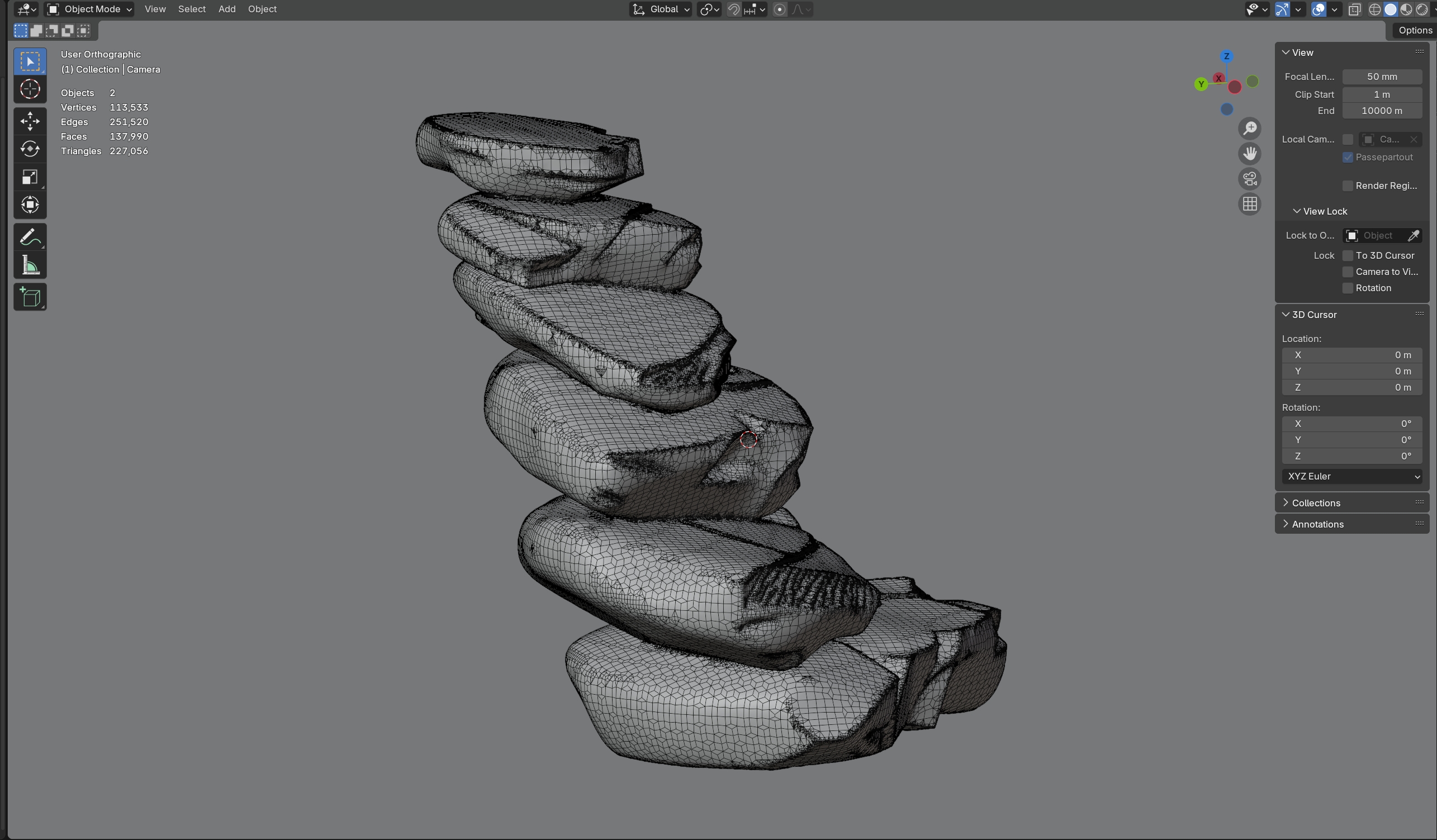The image size is (1437, 840).
Task: Pick the Add Cube tool
Action: coord(30,297)
